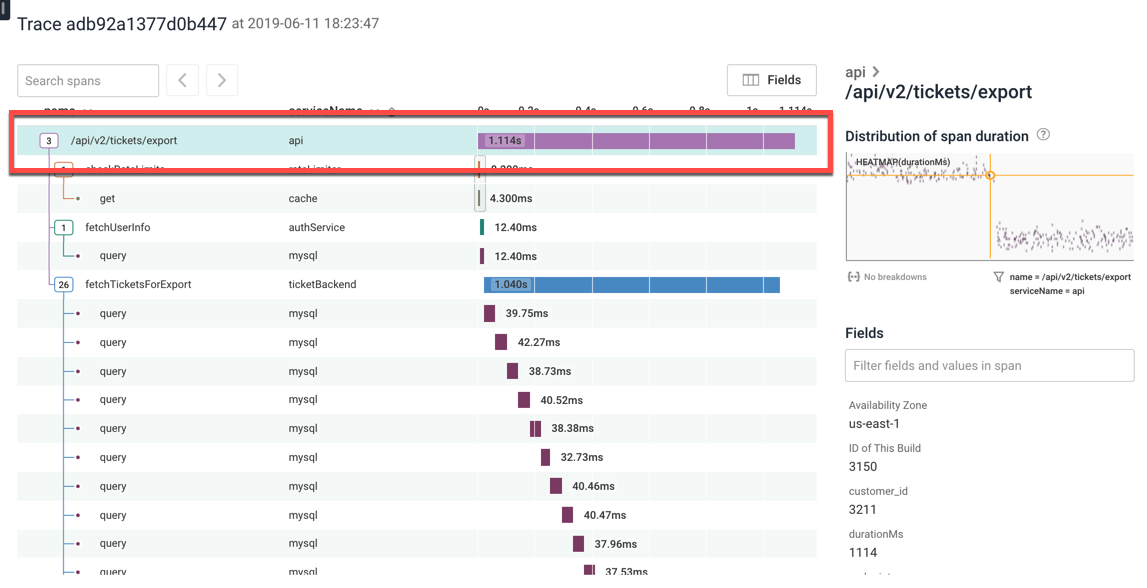Viewport: 1147px width, 588px height.
Task: Select the mysql query span lasting 39.75ms
Action: (x=417, y=313)
